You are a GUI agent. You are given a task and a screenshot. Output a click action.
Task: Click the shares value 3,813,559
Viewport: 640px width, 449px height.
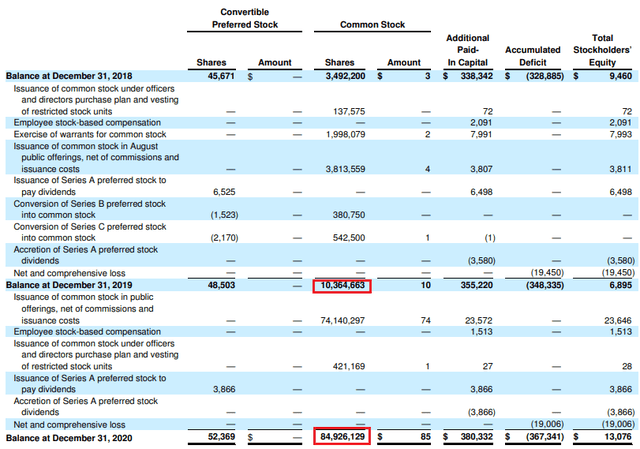[345, 169]
